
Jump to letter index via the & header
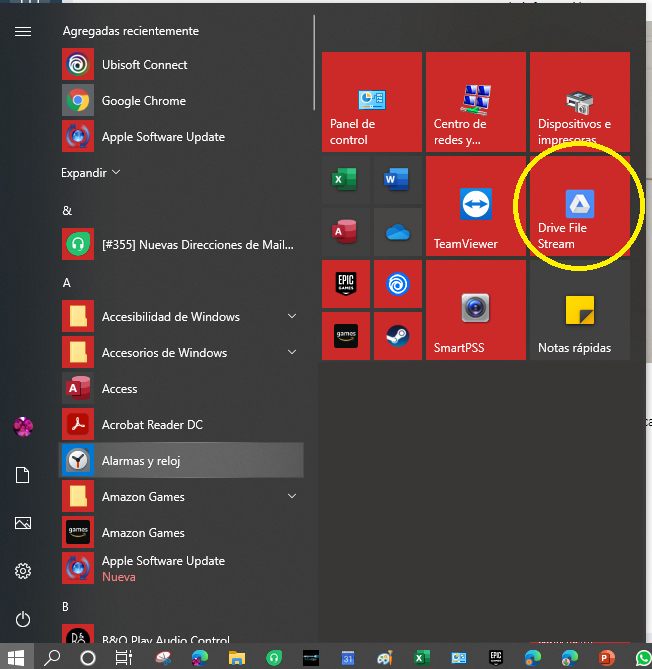pos(67,211)
